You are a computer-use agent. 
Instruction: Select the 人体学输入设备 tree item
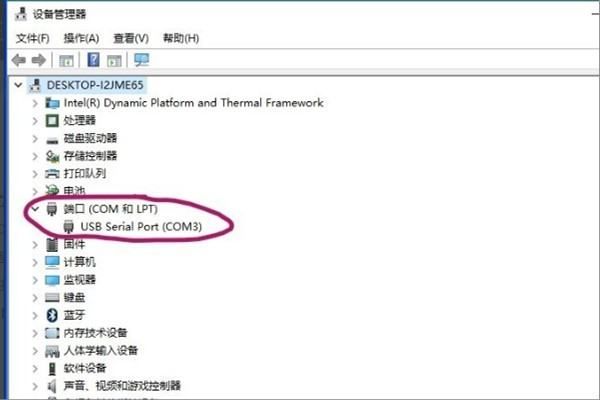[101, 350]
